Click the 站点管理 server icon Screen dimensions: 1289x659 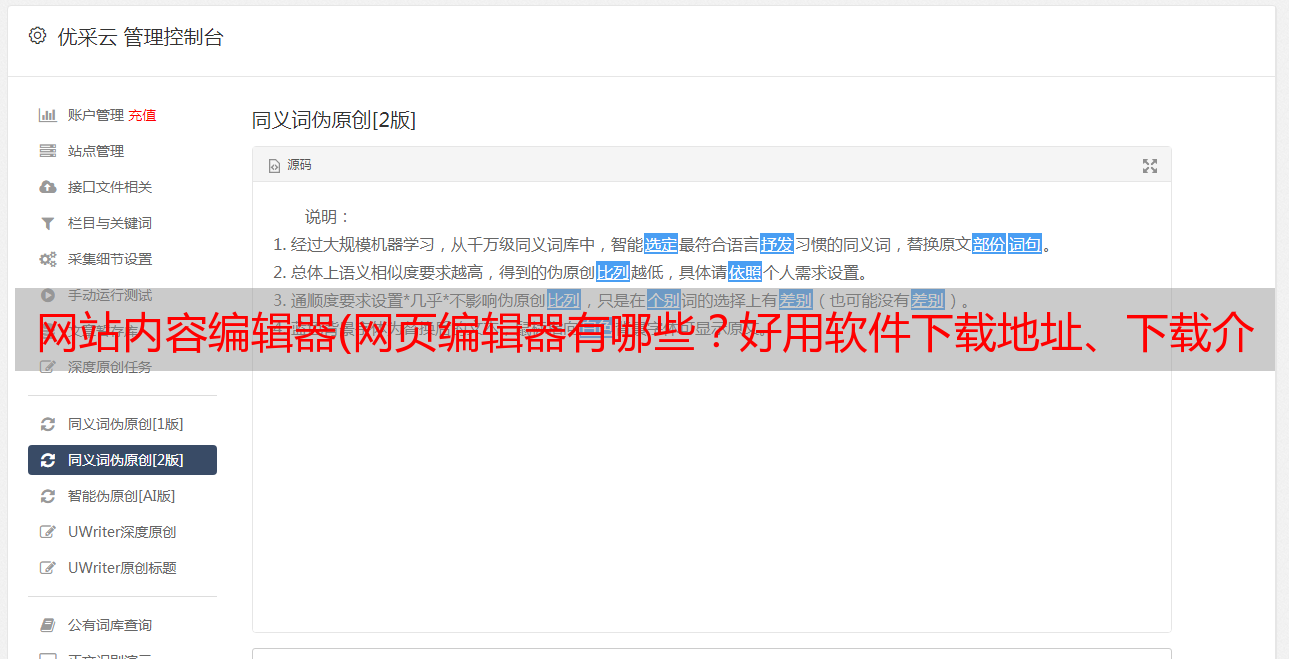tap(47, 151)
